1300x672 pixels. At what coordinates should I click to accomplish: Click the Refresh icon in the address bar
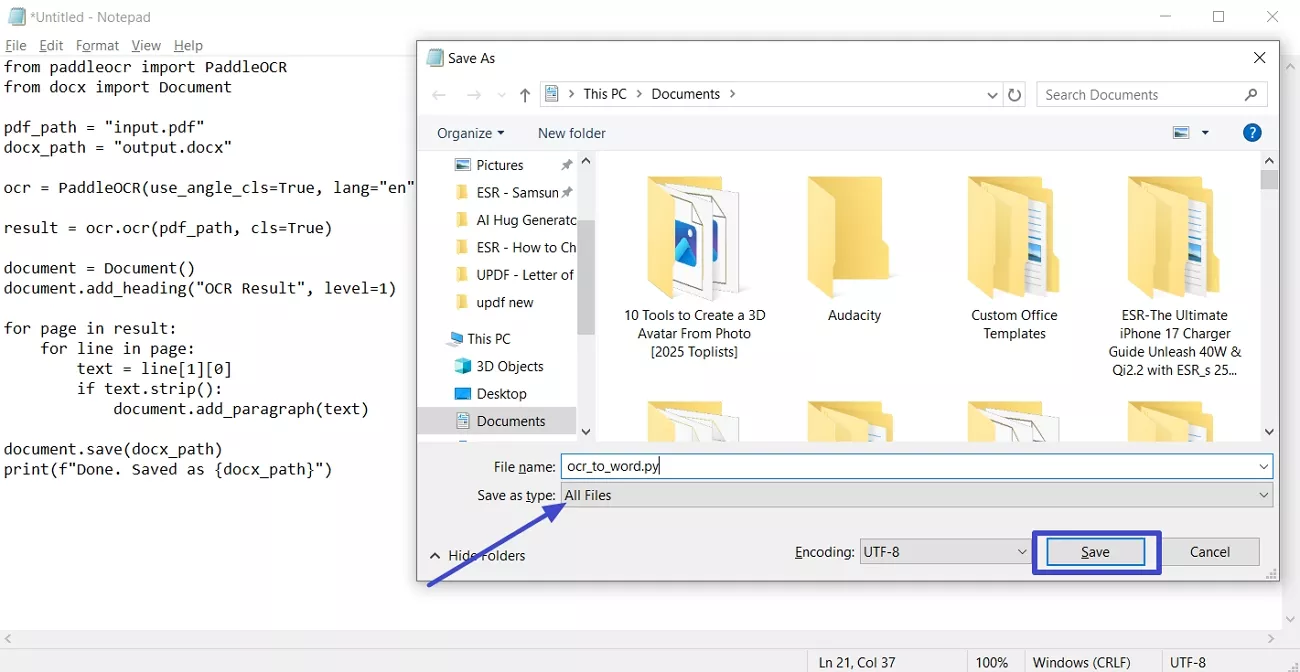click(x=1014, y=94)
